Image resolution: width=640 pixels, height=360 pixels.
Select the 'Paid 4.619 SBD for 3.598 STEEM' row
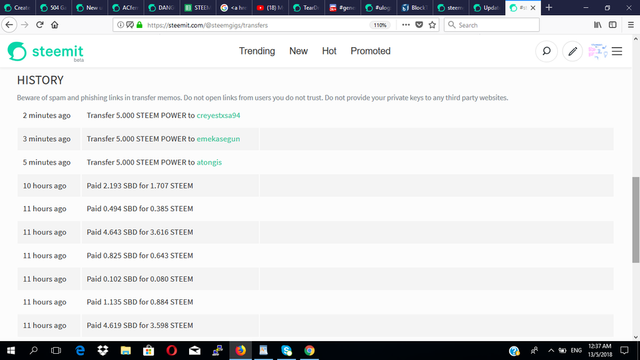pyautogui.click(x=315, y=325)
